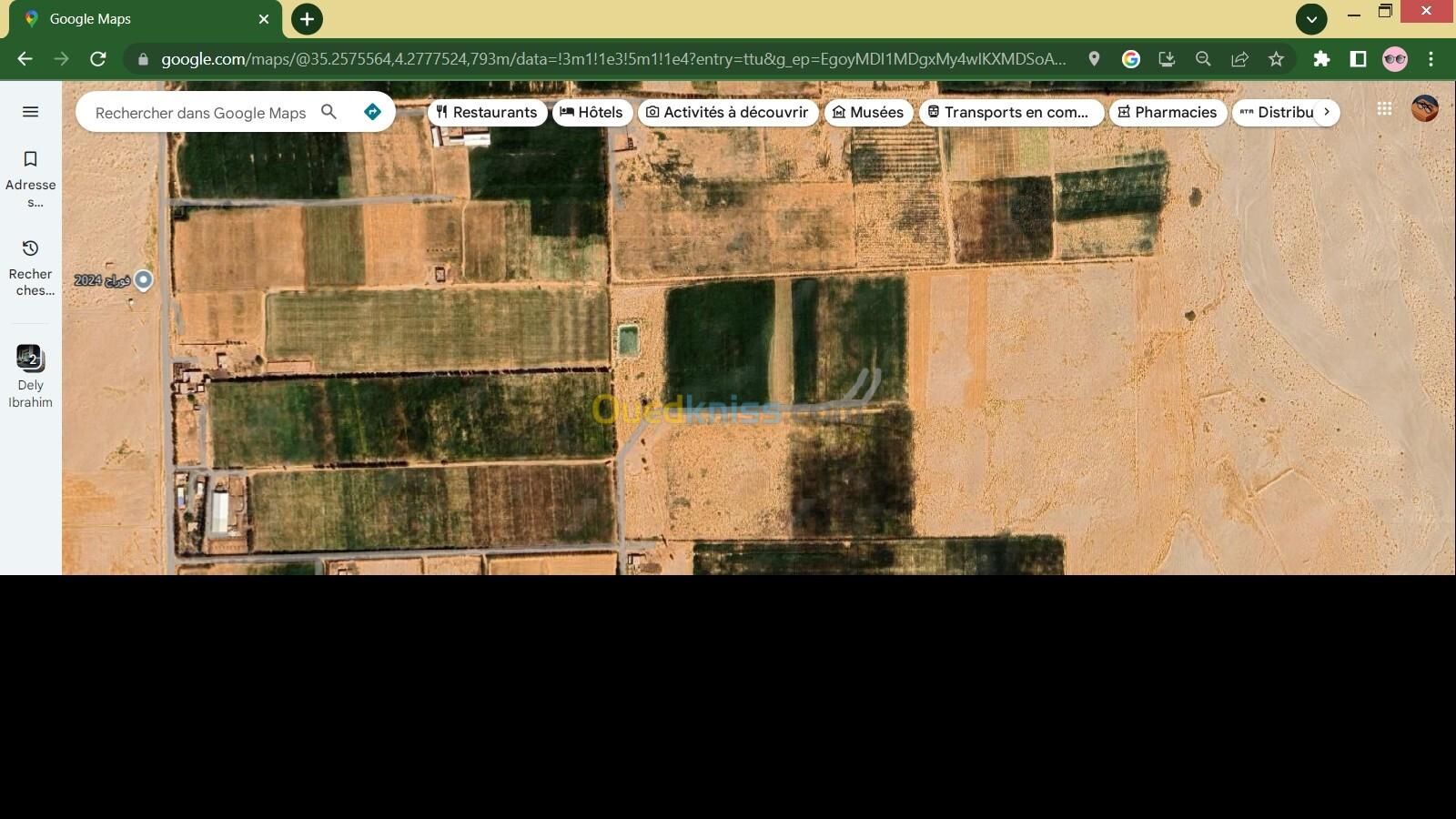Open the Google Maps hamburger menu
This screenshot has height=819, width=1456.
pyautogui.click(x=30, y=112)
